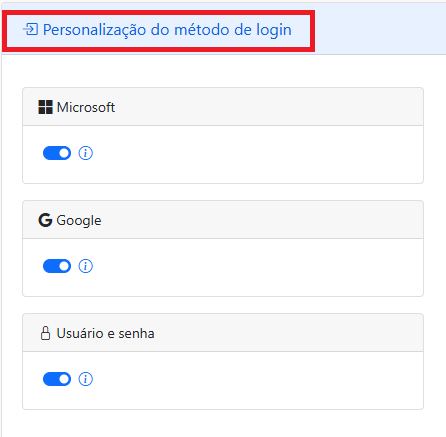Open Personalização do método de login title
Viewport: 446px width, 437px height.
click(167, 30)
